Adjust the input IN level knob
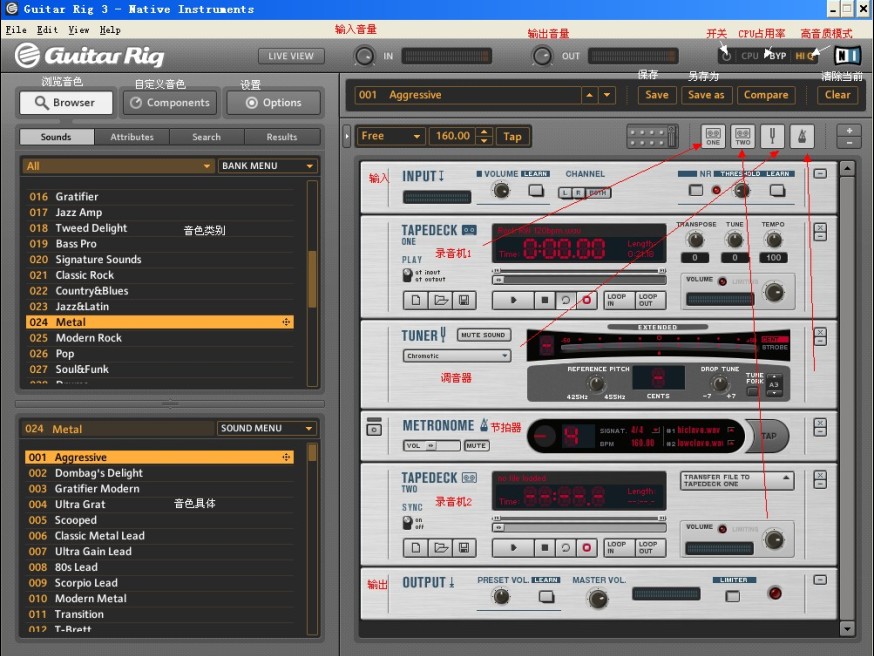Screen dimensions: 875x656 click(364, 56)
